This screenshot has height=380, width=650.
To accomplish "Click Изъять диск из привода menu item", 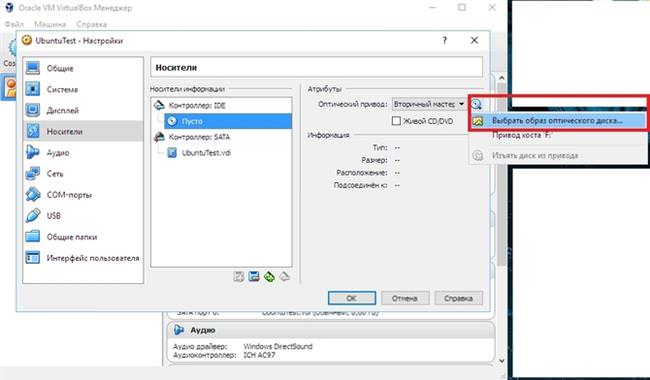I will pyautogui.click(x=535, y=155).
